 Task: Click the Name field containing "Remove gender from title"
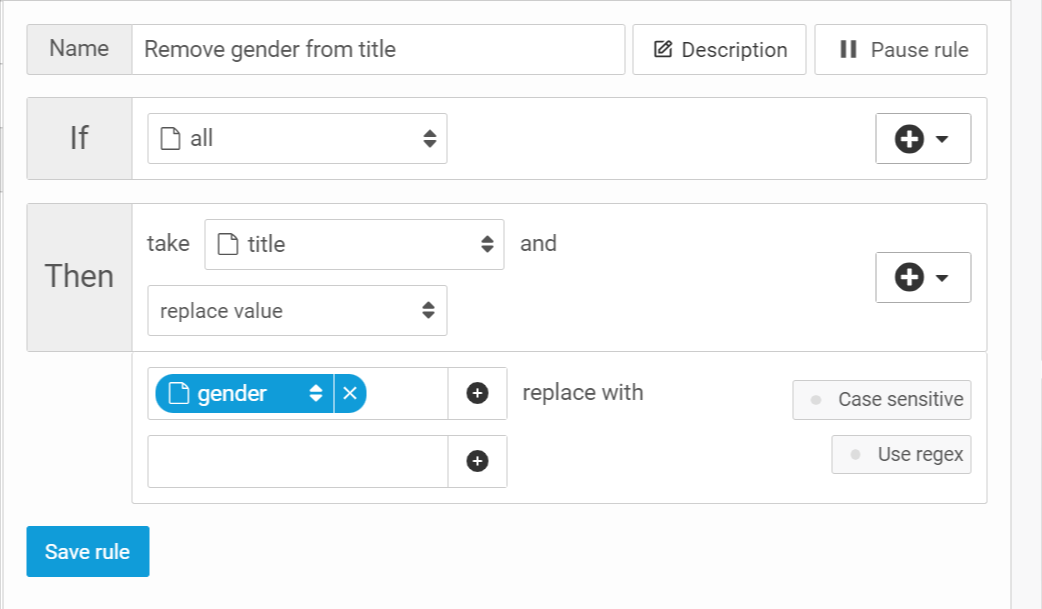(378, 50)
